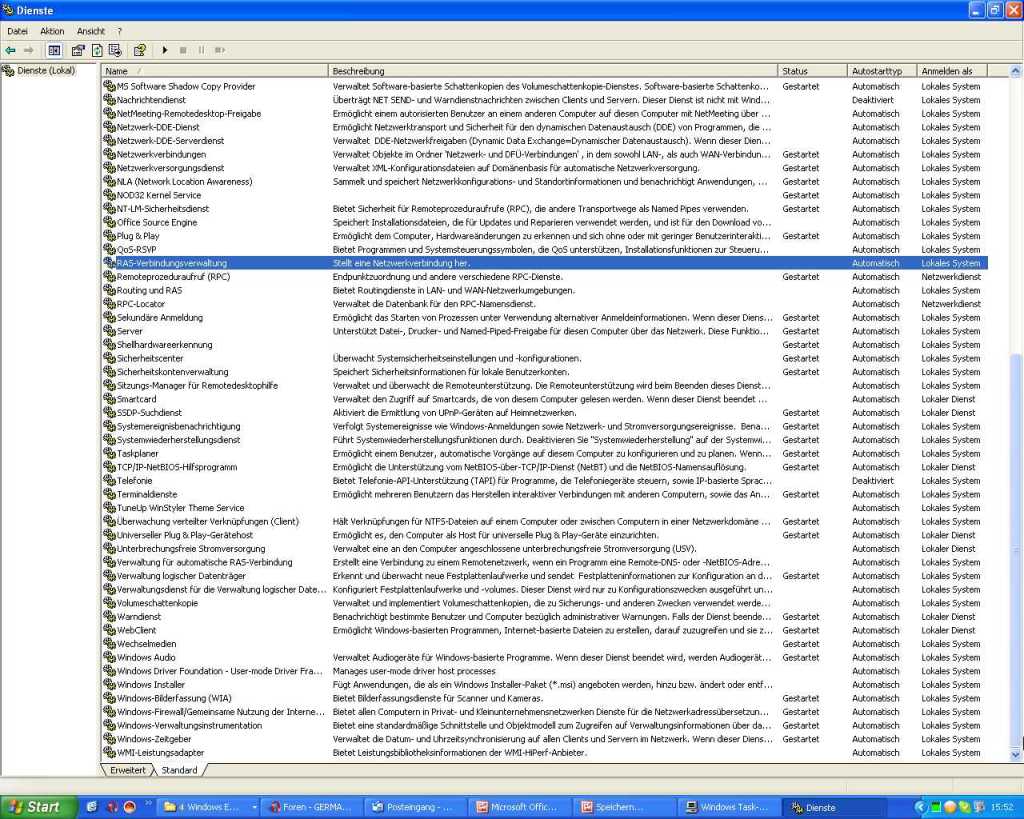
Task: Select the Office Source Engine service
Action: [x=157, y=223]
